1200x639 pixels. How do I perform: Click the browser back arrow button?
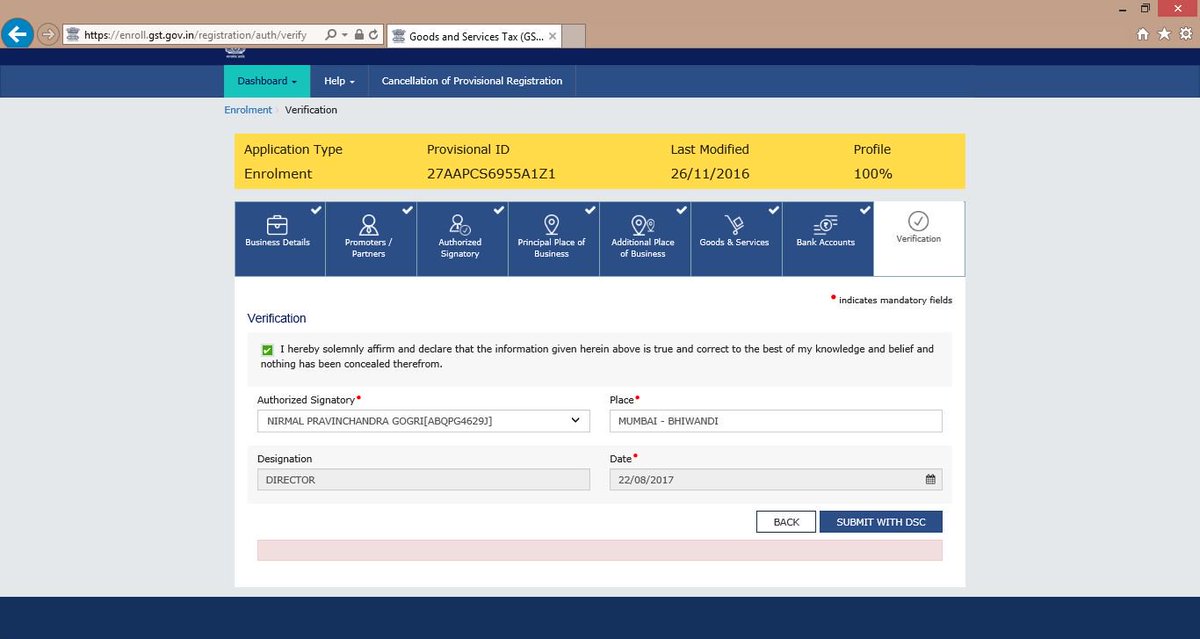click(x=18, y=33)
